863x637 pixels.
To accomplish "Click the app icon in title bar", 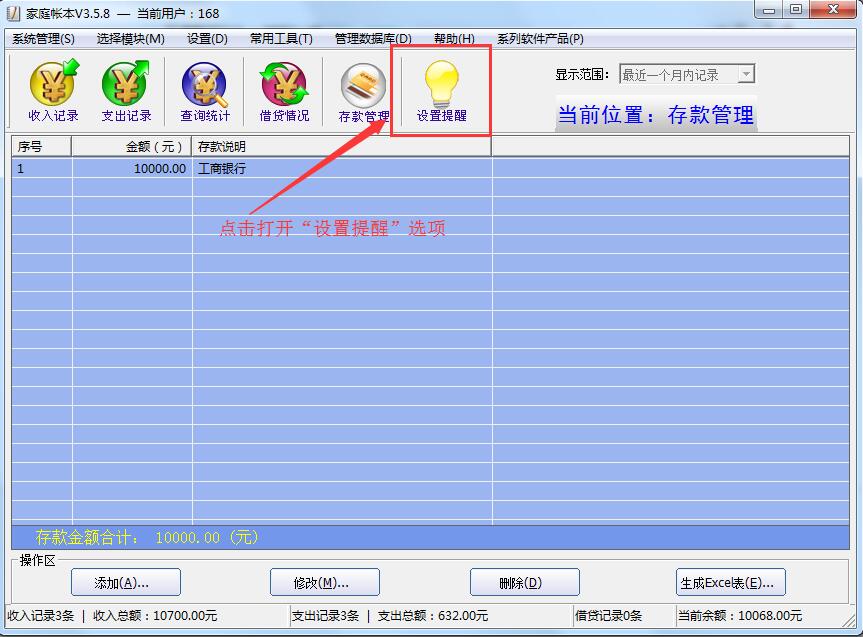I will tap(13, 11).
